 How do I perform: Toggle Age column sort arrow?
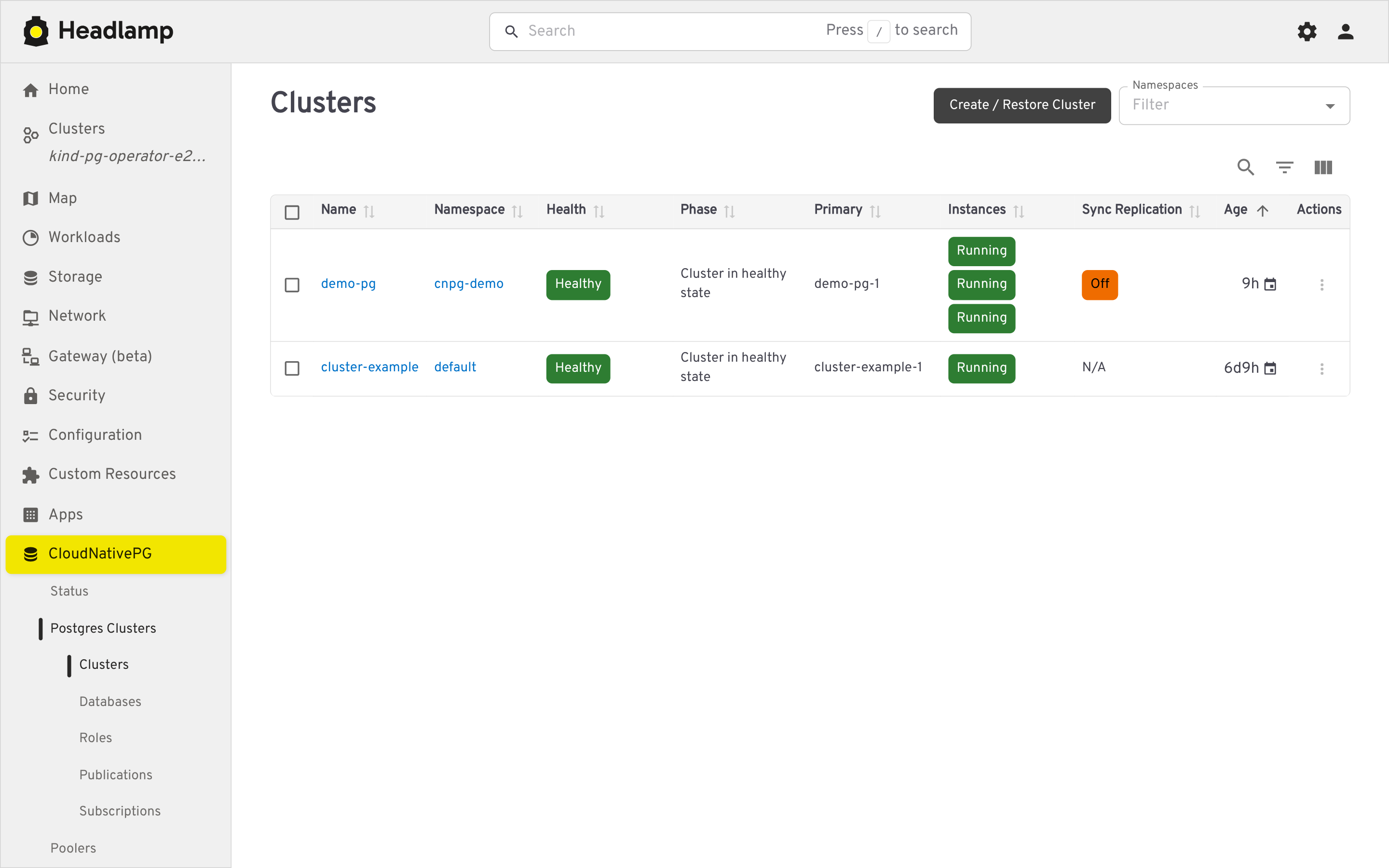click(x=1262, y=211)
